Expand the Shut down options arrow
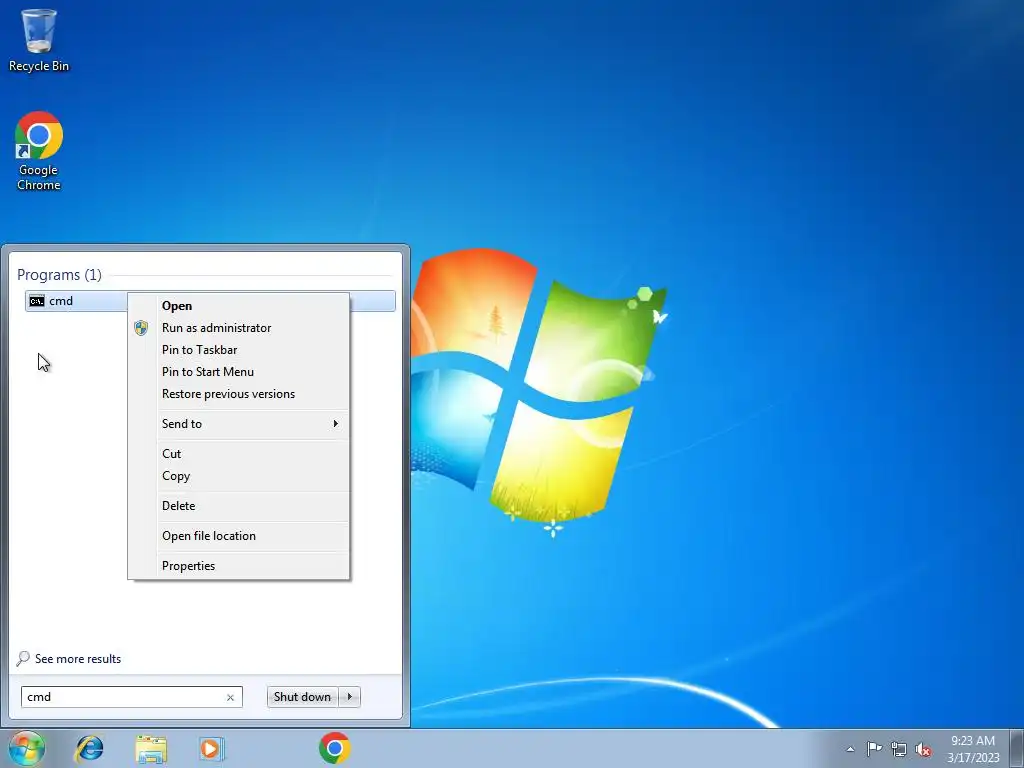The image size is (1024, 768). tap(350, 697)
